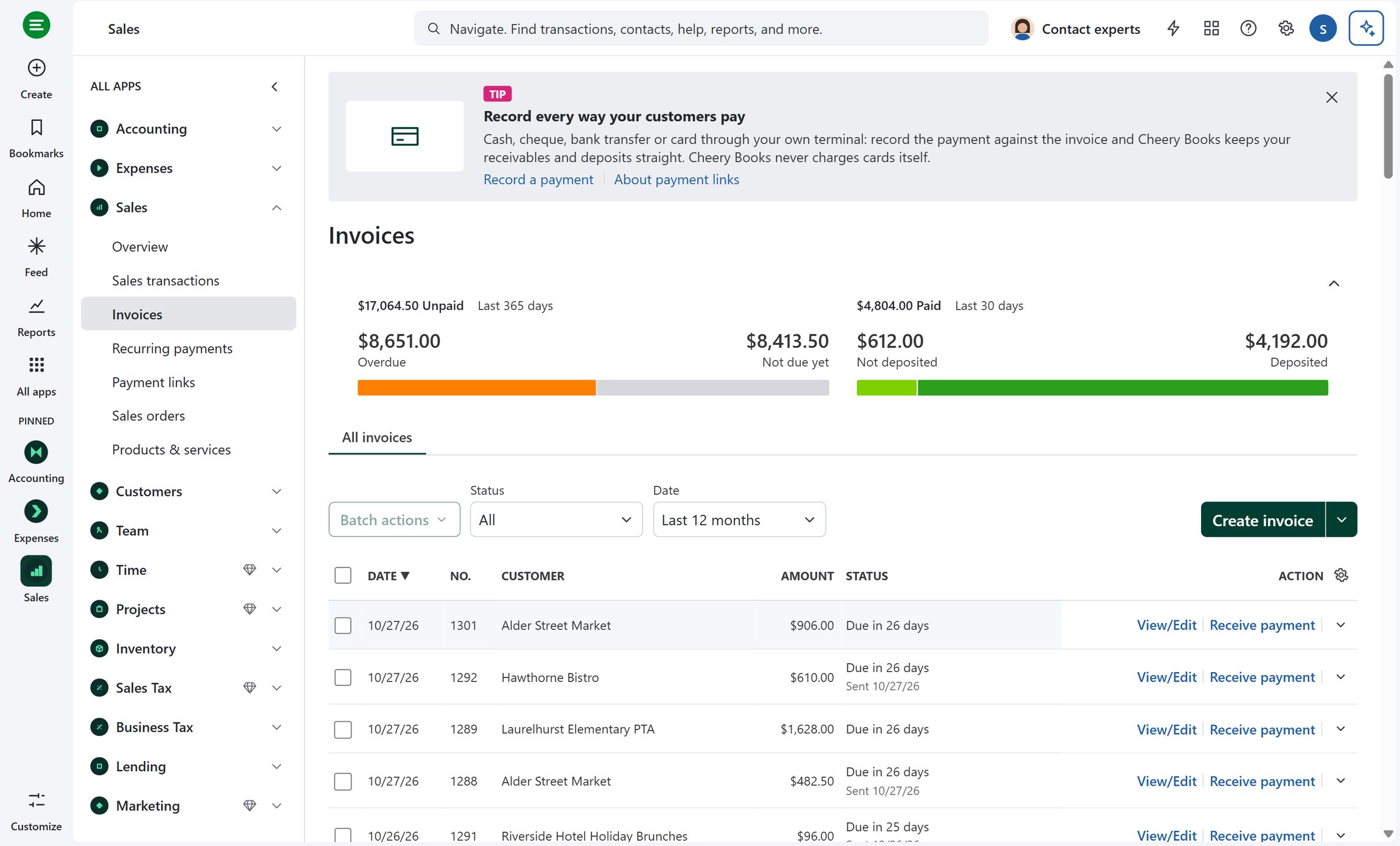
Task: Open the Batch actions dropdown
Action: coord(394,519)
